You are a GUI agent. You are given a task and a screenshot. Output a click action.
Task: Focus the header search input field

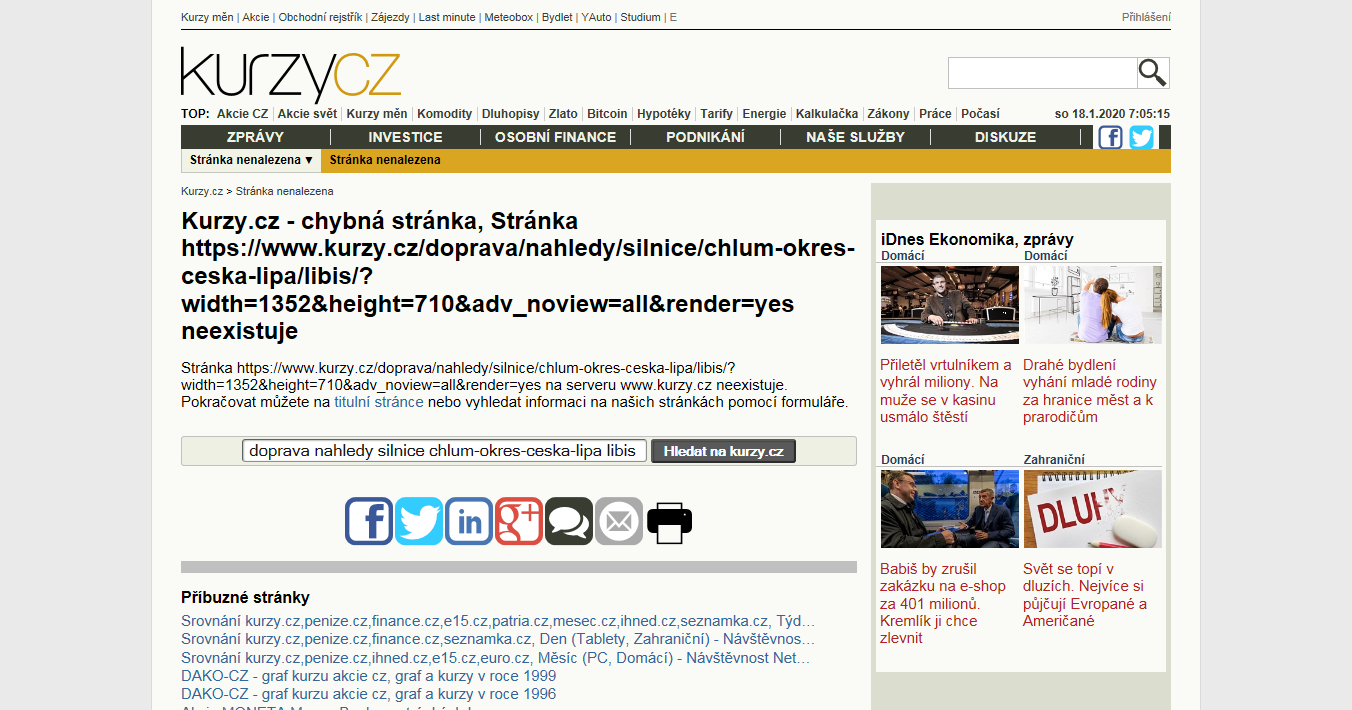click(x=1042, y=73)
